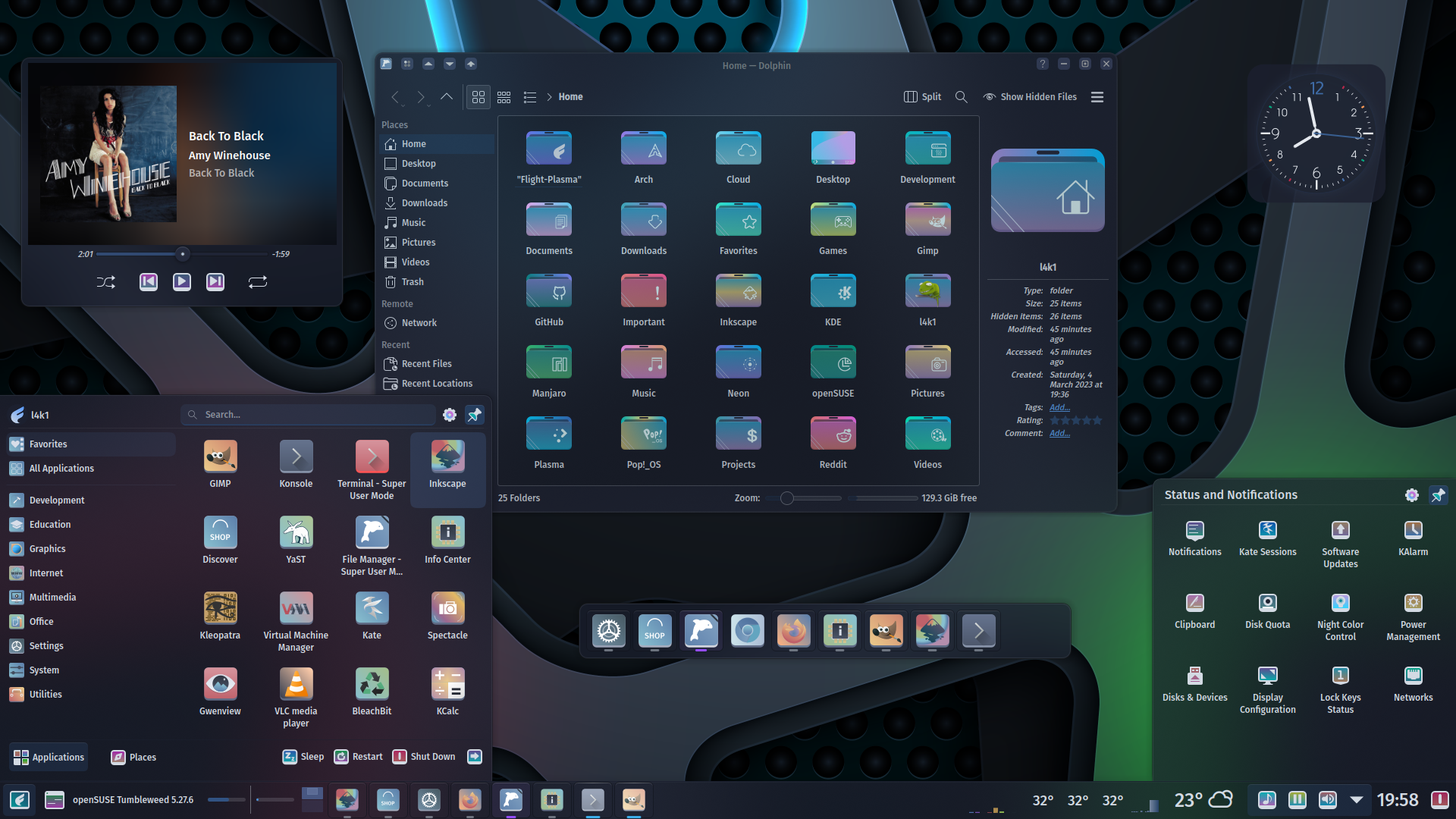Click the launcher search field
The image size is (1456, 819).
(309, 415)
